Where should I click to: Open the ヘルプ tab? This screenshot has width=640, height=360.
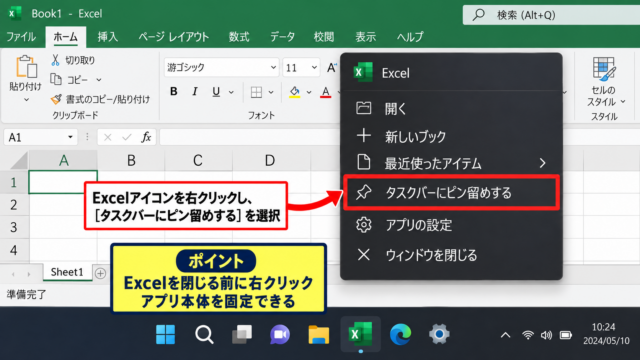click(x=410, y=37)
